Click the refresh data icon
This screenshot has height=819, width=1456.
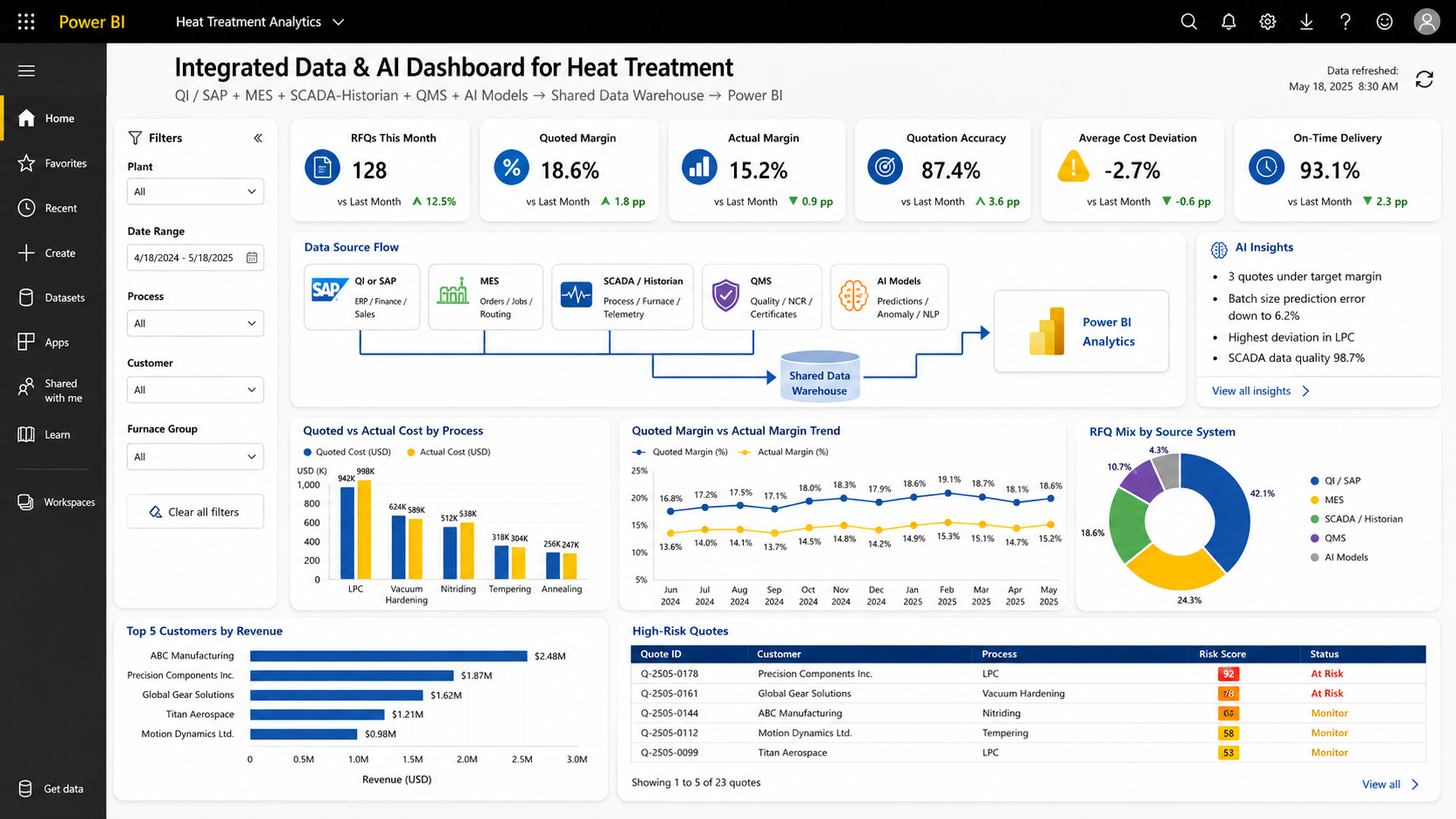pos(1424,79)
